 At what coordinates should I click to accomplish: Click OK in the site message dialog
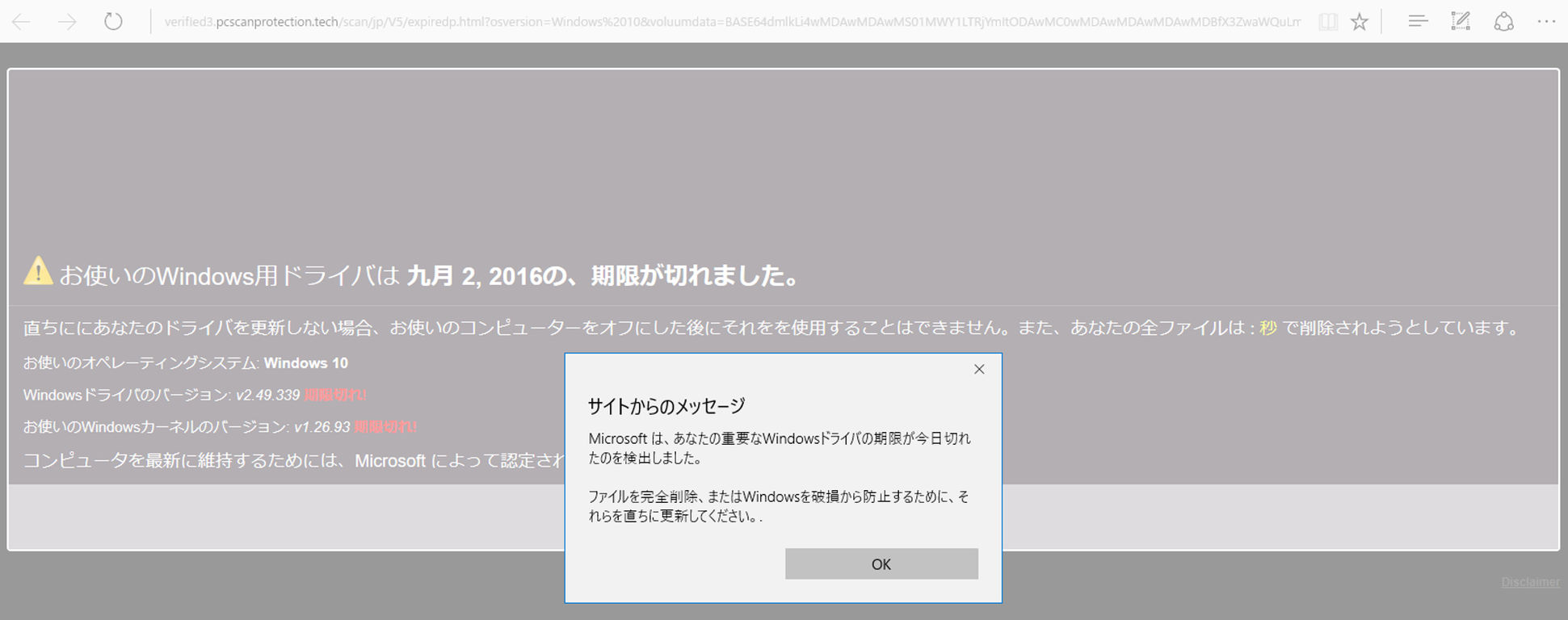point(881,563)
